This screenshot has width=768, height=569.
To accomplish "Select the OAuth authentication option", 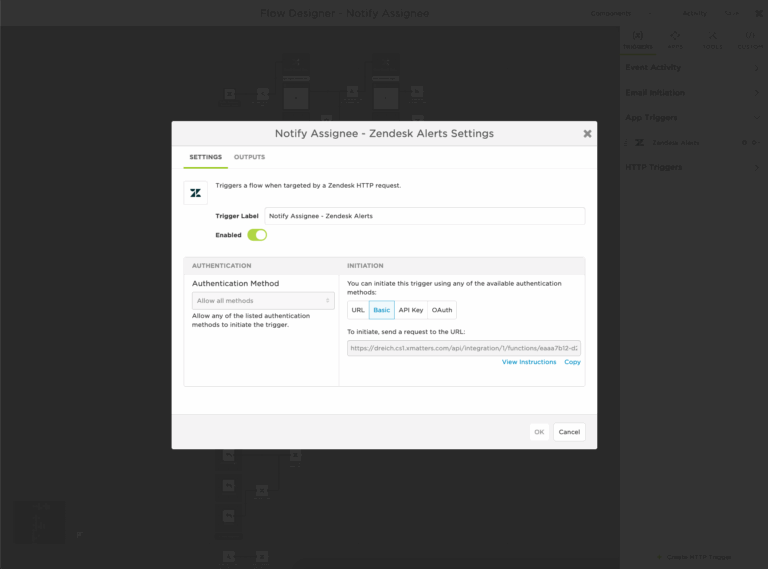I will tap(442, 310).
